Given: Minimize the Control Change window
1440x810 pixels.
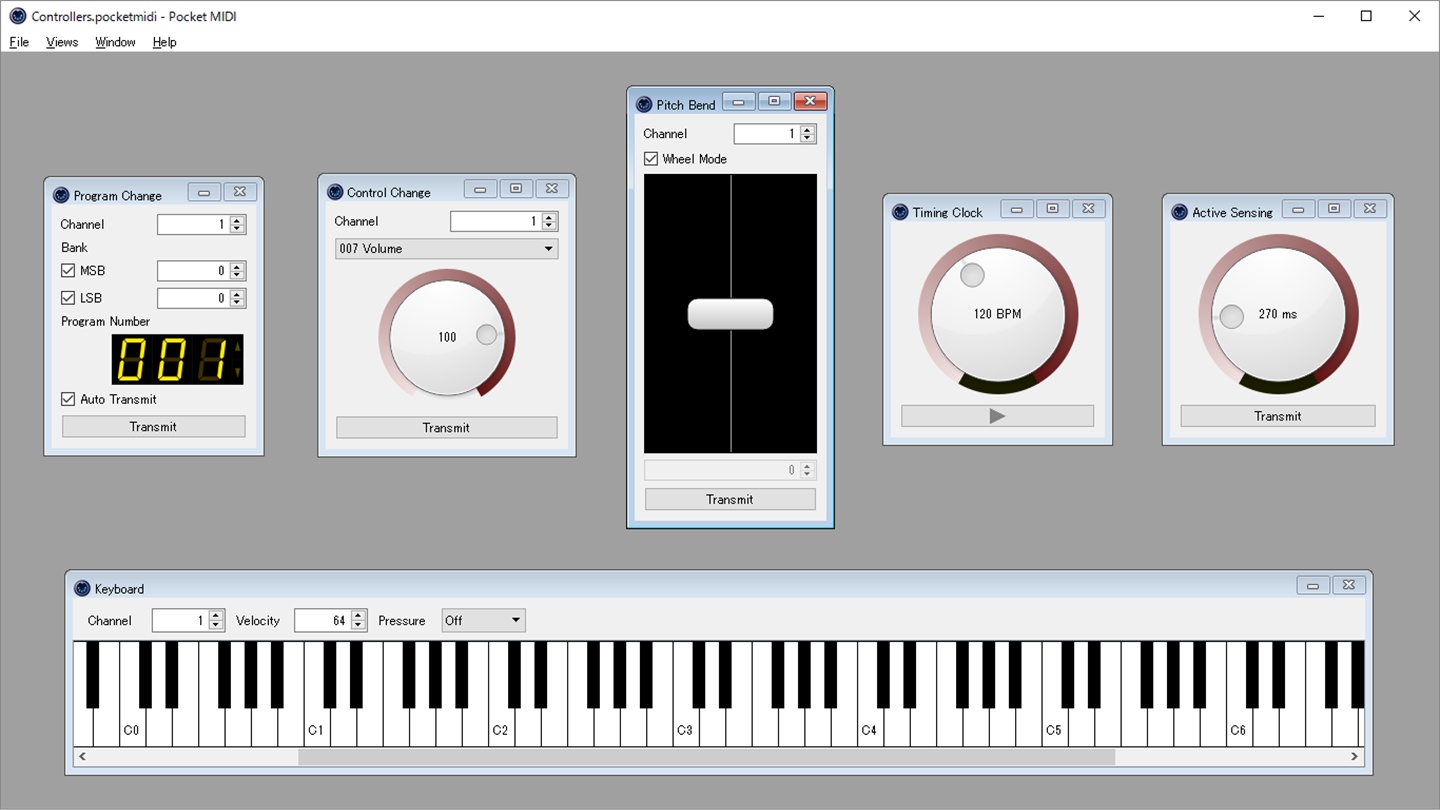Looking at the screenshot, I should coord(480,189).
